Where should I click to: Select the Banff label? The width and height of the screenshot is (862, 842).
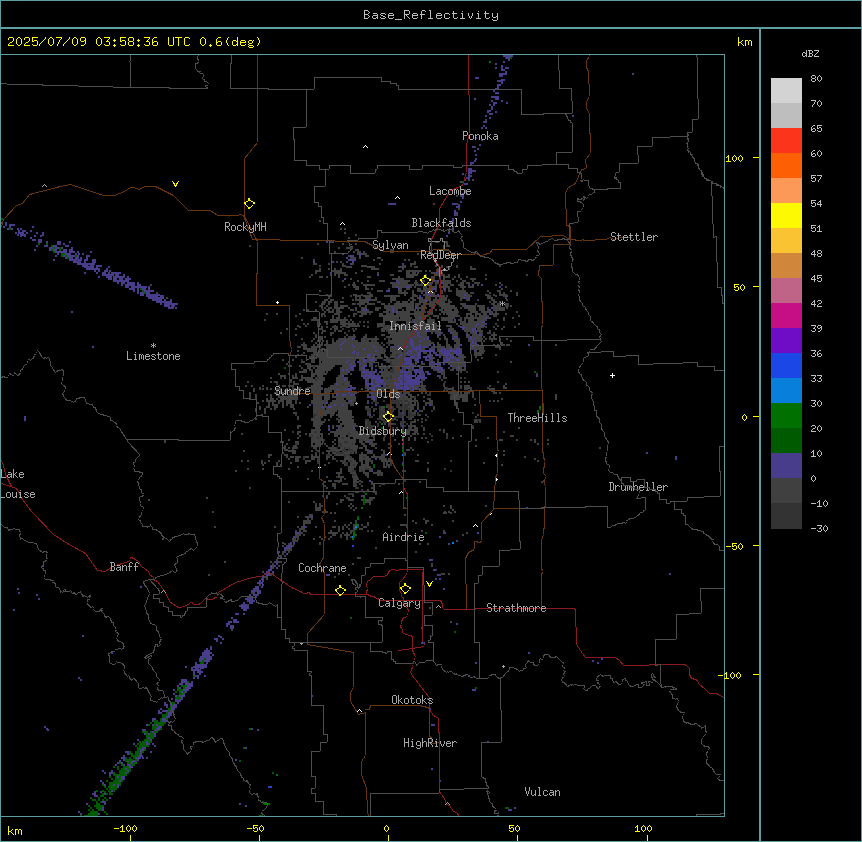click(124, 567)
